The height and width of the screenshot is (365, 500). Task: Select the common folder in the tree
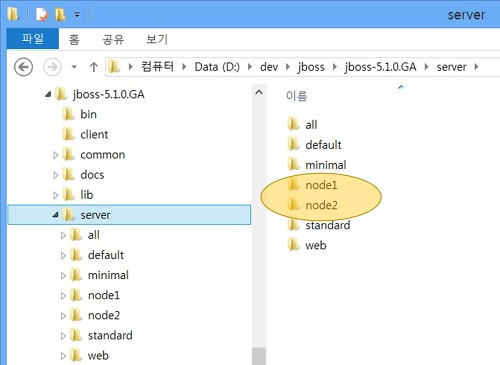pyautogui.click(x=103, y=155)
